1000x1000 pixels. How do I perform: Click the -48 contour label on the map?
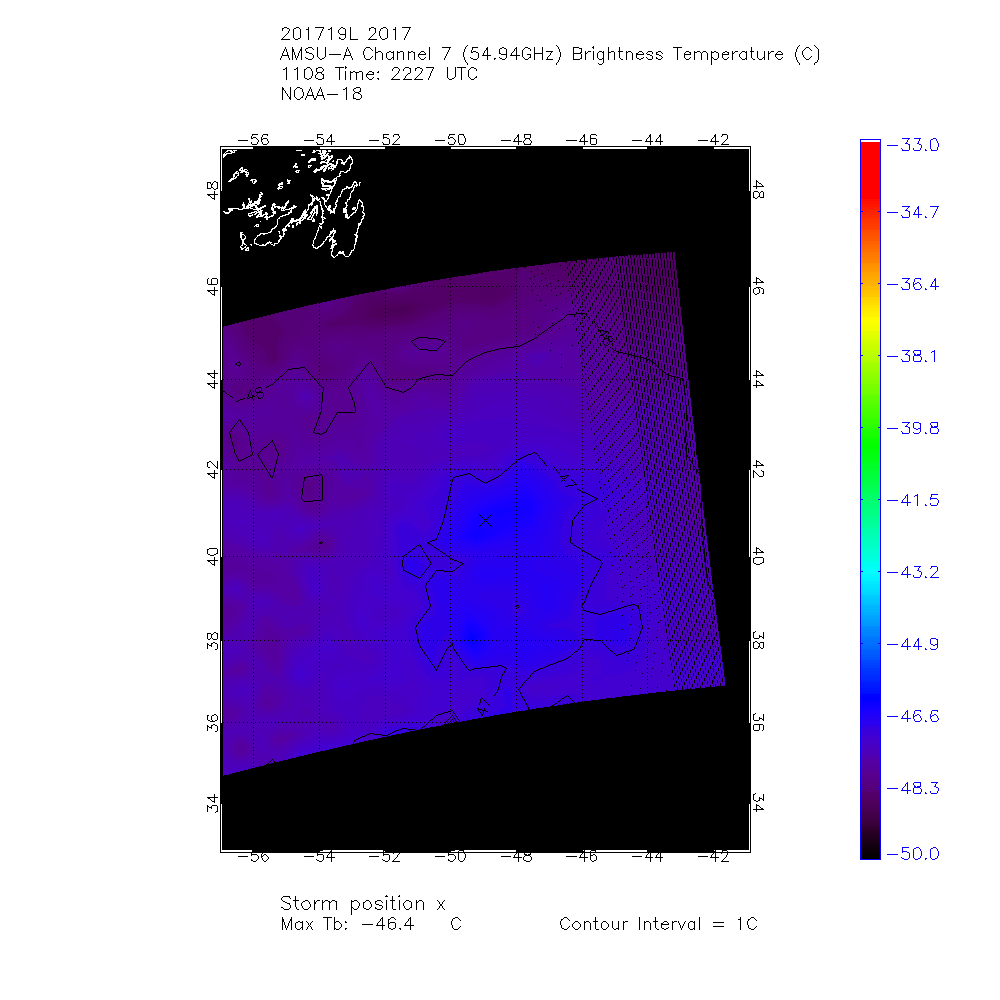tap(254, 395)
